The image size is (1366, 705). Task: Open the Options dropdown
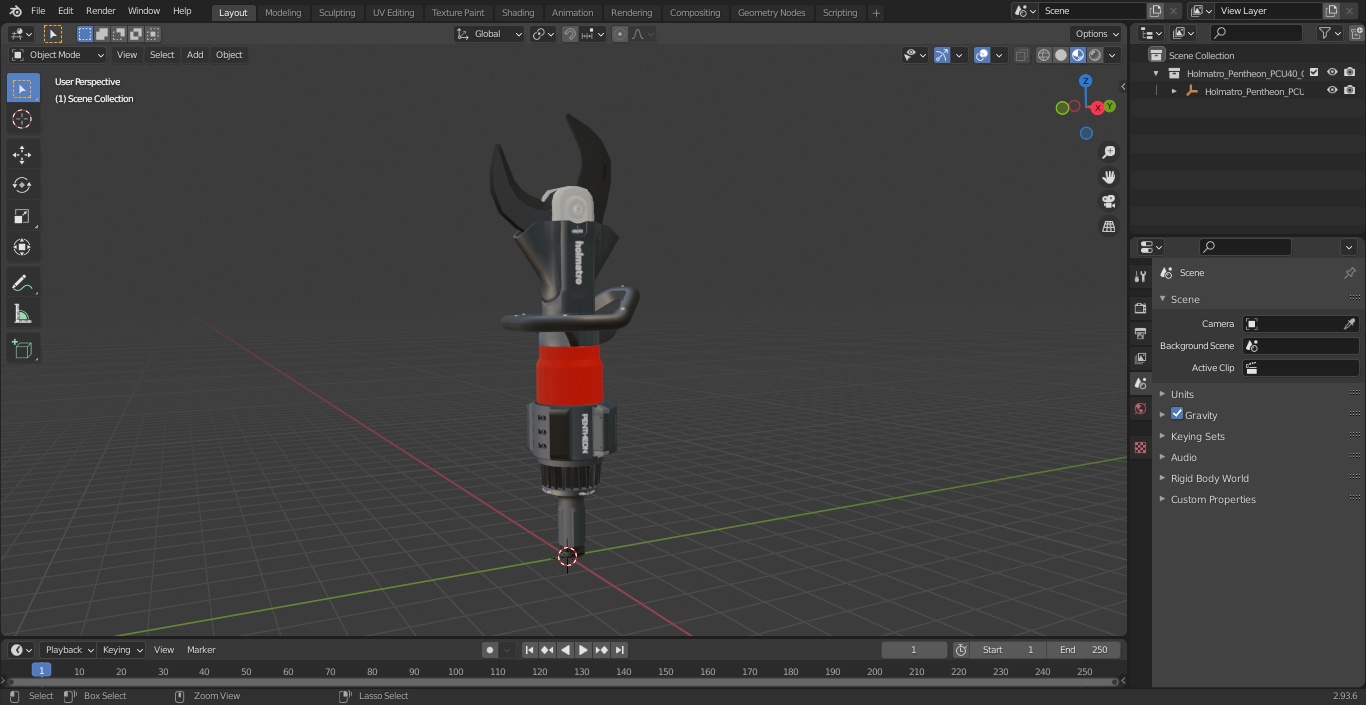[x=1097, y=34]
